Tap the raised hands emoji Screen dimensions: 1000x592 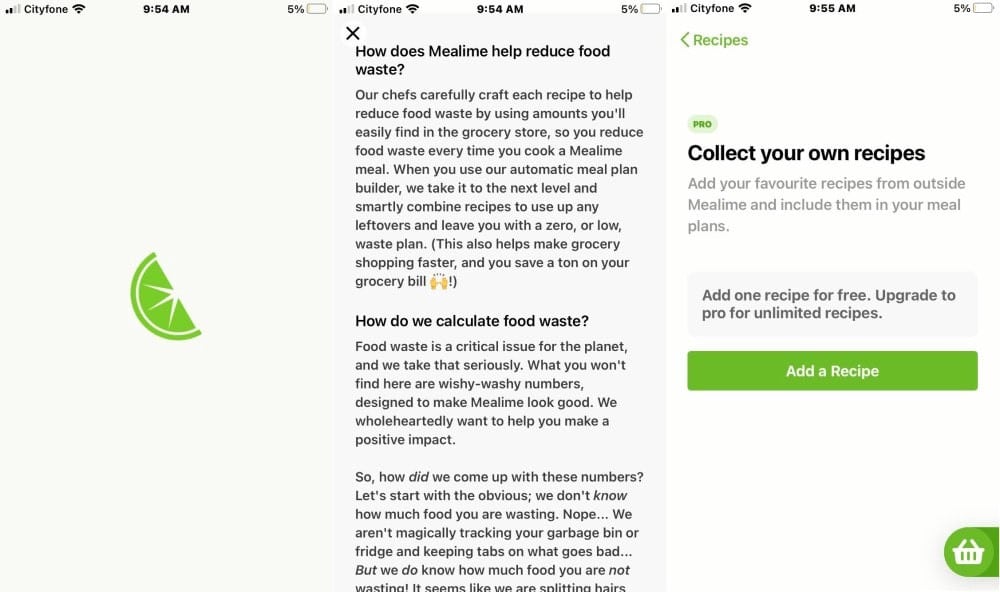click(440, 282)
